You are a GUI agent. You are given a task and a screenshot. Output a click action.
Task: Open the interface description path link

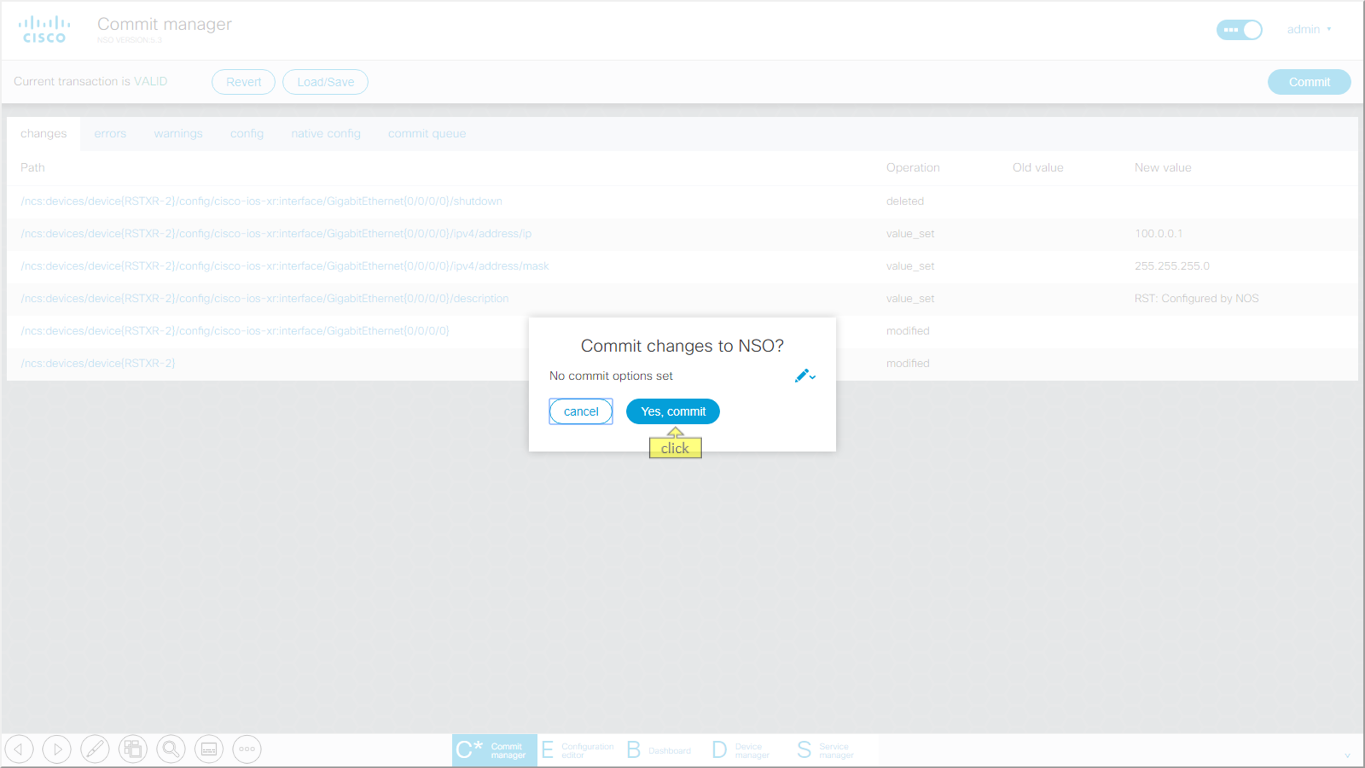click(x=264, y=298)
